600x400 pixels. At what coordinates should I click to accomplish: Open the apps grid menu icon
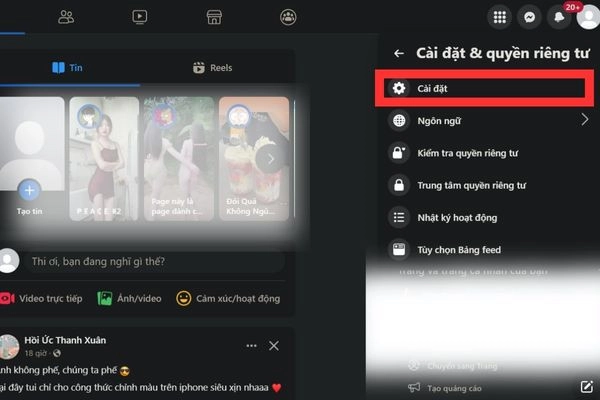498,17
